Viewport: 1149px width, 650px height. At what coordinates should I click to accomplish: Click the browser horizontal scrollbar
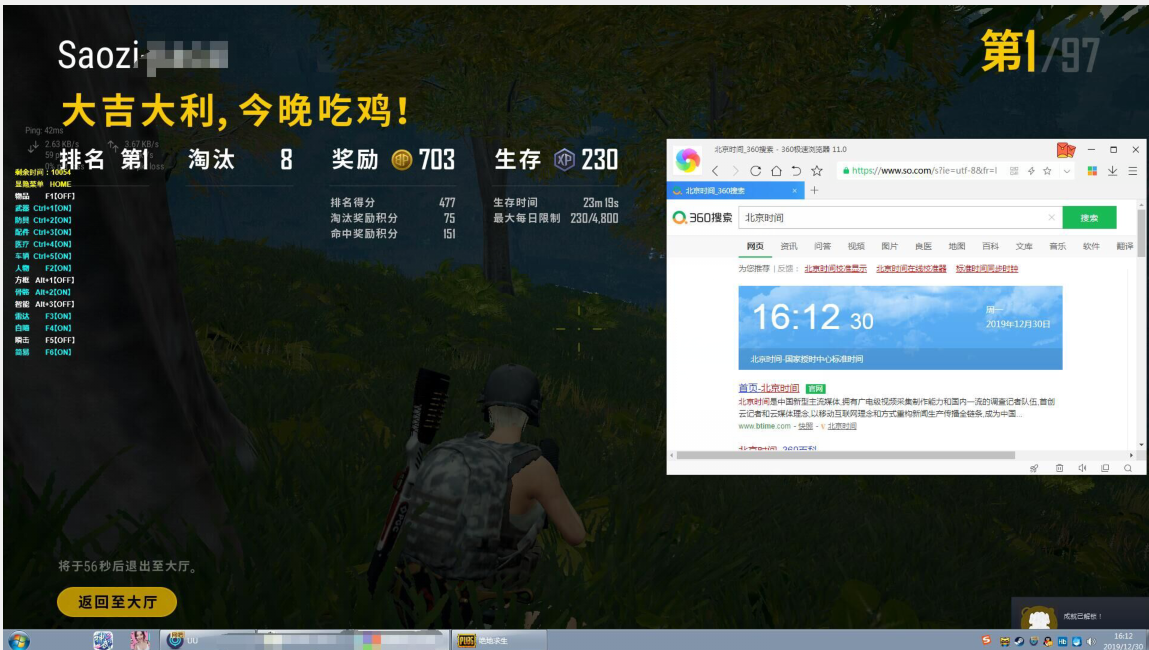point(845,455)
